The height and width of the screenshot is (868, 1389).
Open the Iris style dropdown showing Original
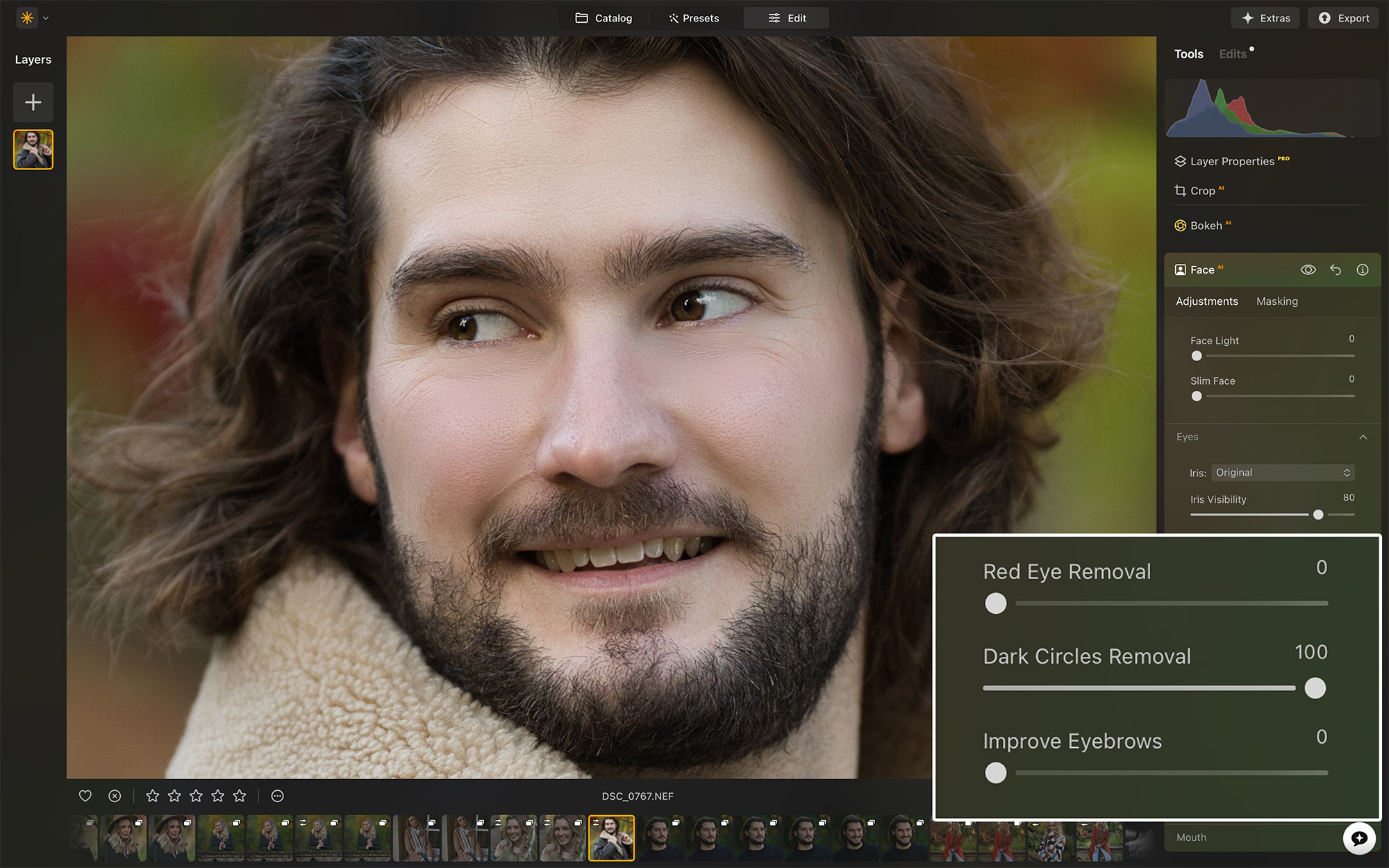pyautogui.click(x=1282, y=472)
